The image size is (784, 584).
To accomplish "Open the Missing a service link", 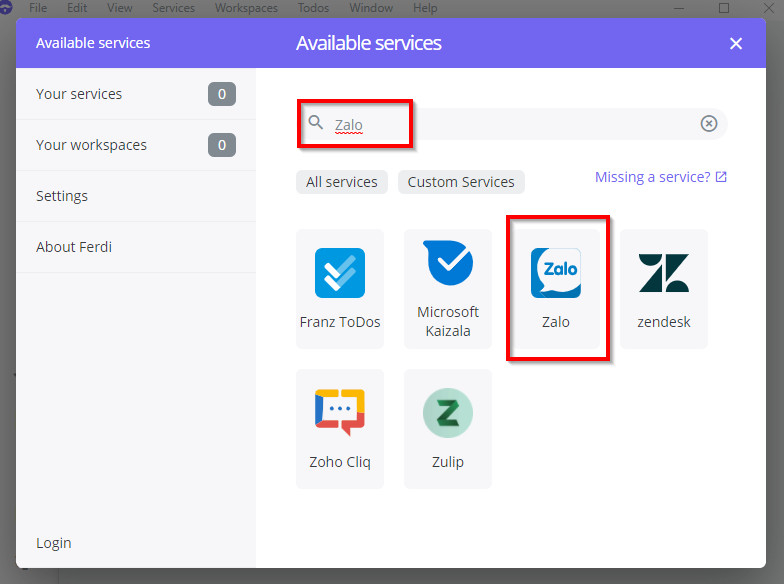I will [x=660, y=177].
